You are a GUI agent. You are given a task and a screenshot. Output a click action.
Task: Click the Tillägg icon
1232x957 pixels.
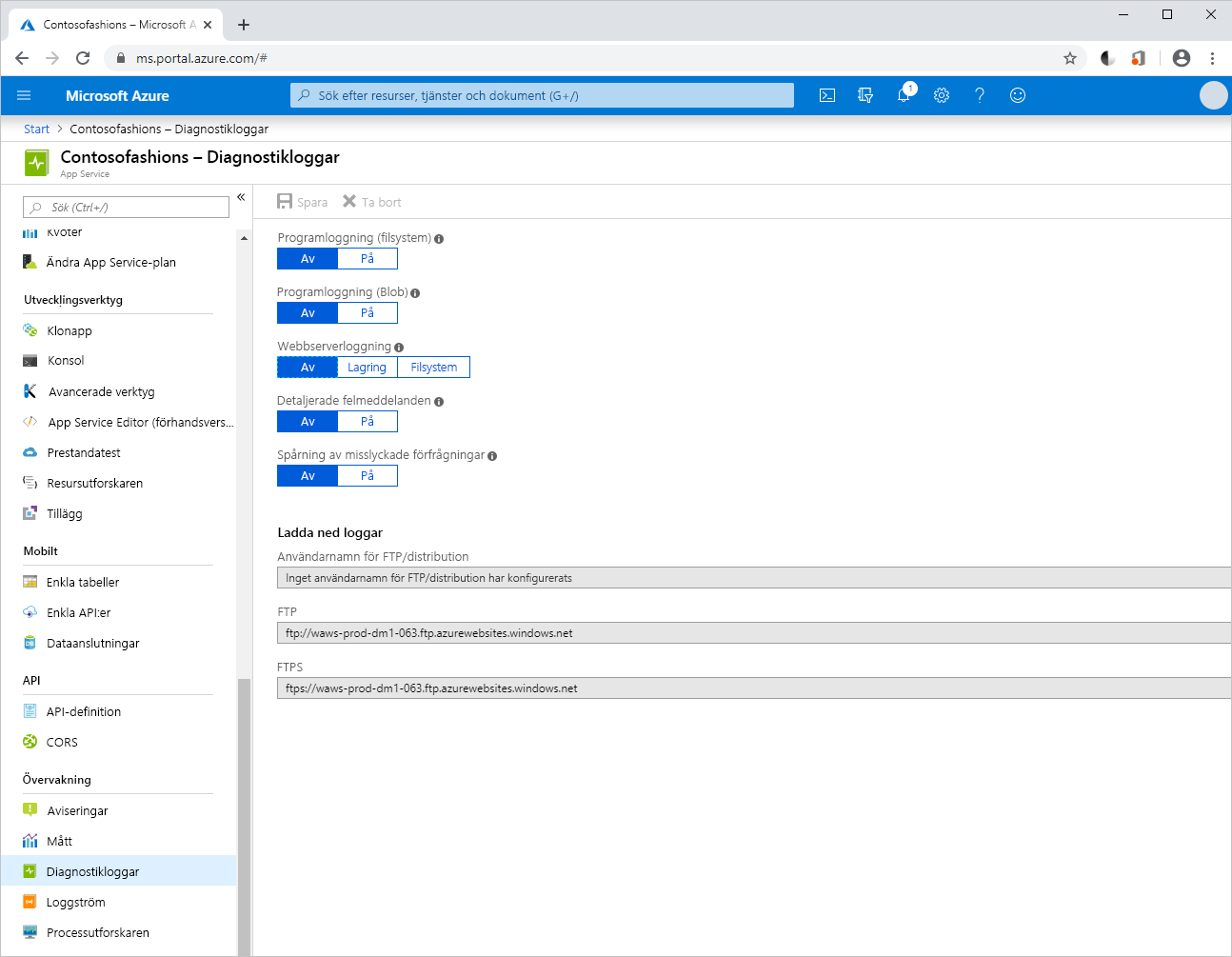pyautogui.click(x=30, y=513)
